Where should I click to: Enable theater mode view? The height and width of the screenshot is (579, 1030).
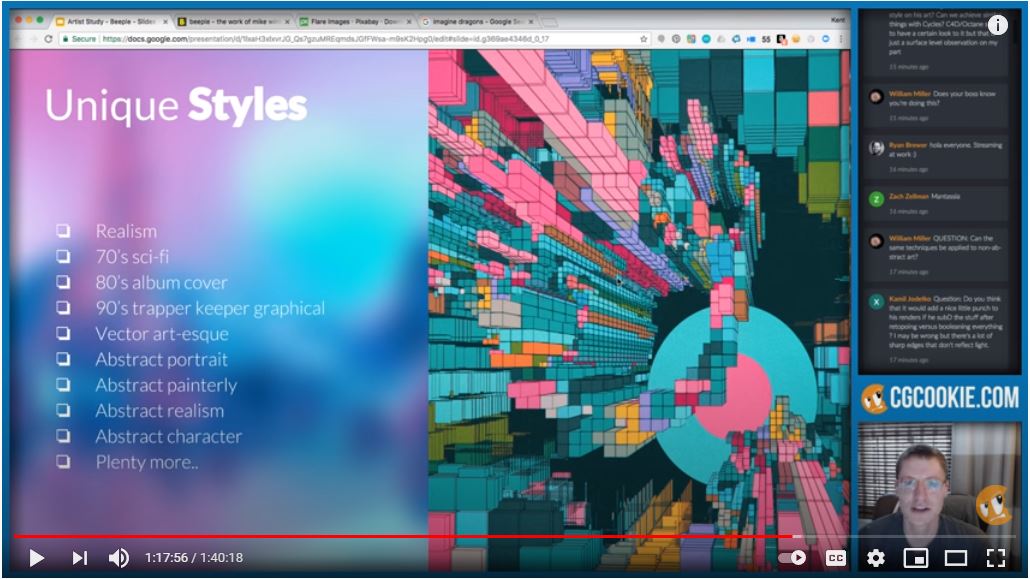click(x=956, y=558)
